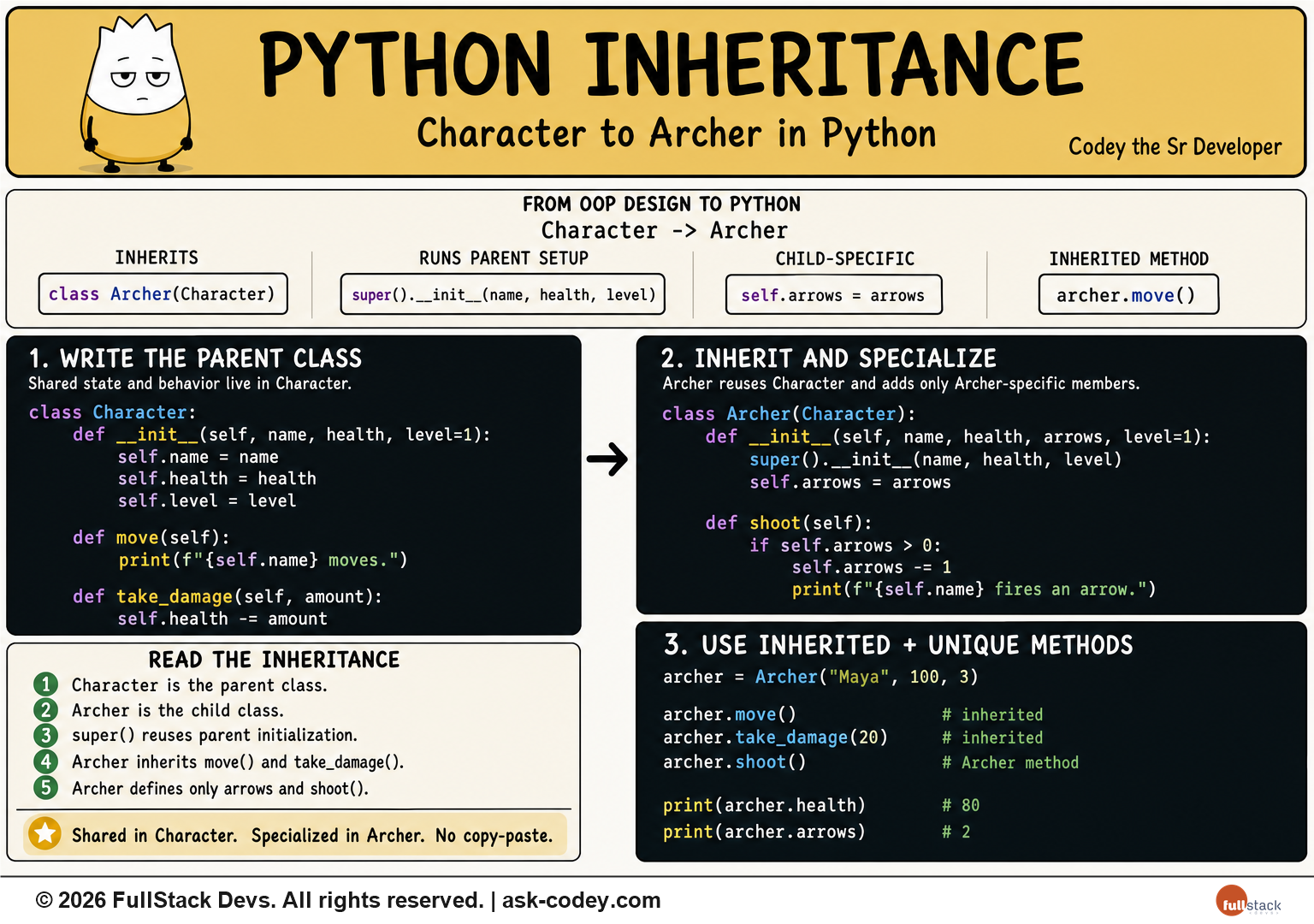Click the "FROM OOP DESIGN TO PYTHON" heading
Viewport: 1314px width, 924px height.
[661, 204]
